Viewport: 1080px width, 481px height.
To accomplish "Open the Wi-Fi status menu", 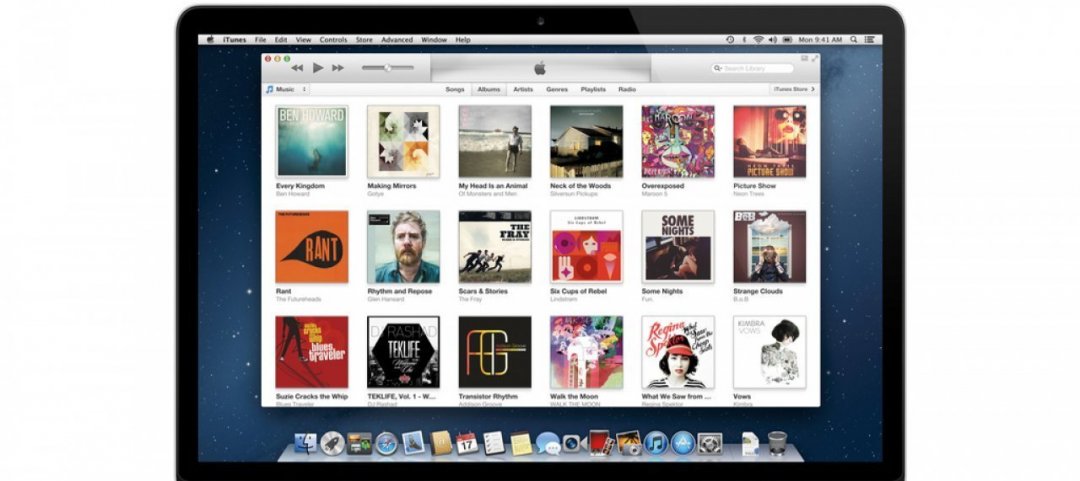I will coord(758,40).
